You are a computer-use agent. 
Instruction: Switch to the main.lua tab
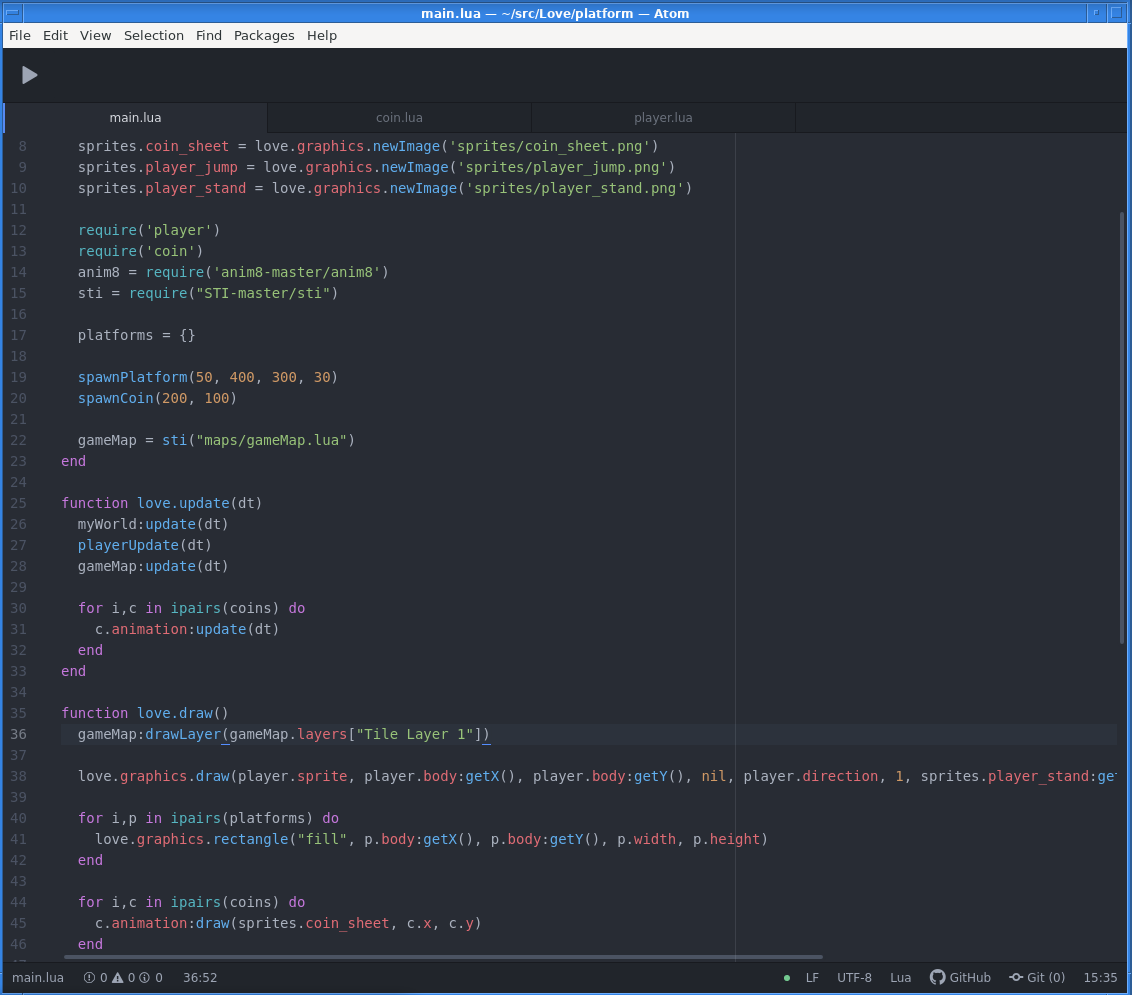click(135, 118)
